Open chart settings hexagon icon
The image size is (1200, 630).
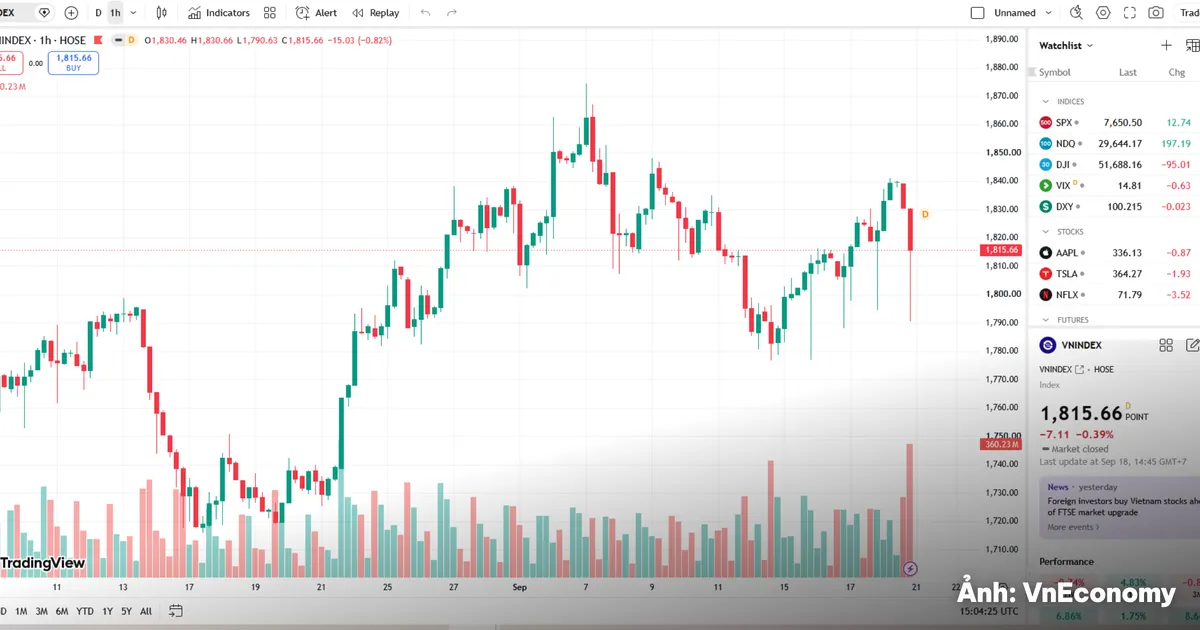point(1103,13)
